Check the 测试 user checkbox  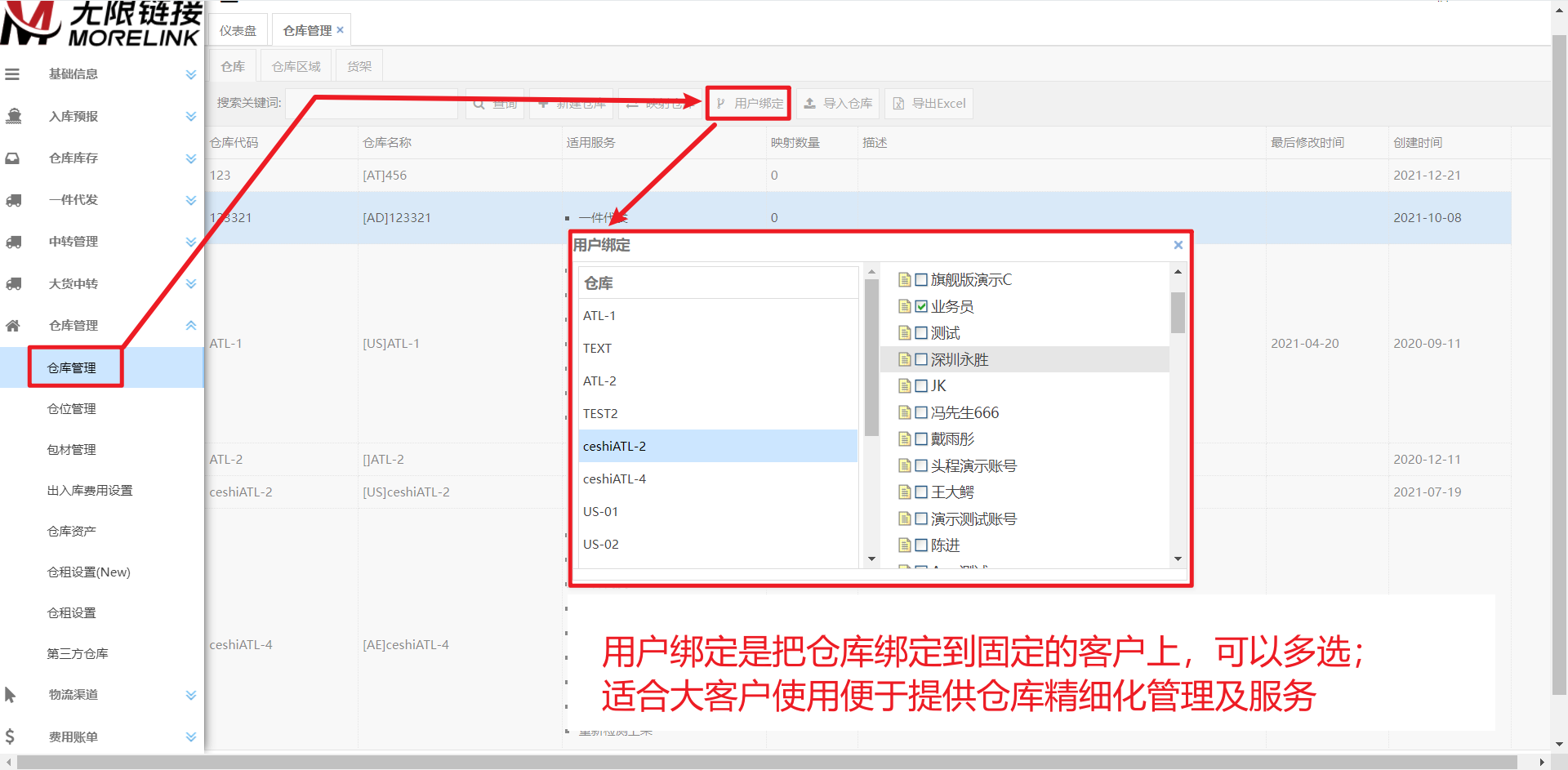point(921,333)
